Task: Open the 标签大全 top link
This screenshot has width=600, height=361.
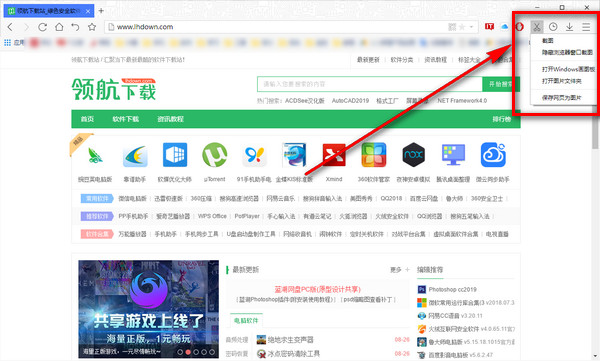Action: [x=469, y=60]
